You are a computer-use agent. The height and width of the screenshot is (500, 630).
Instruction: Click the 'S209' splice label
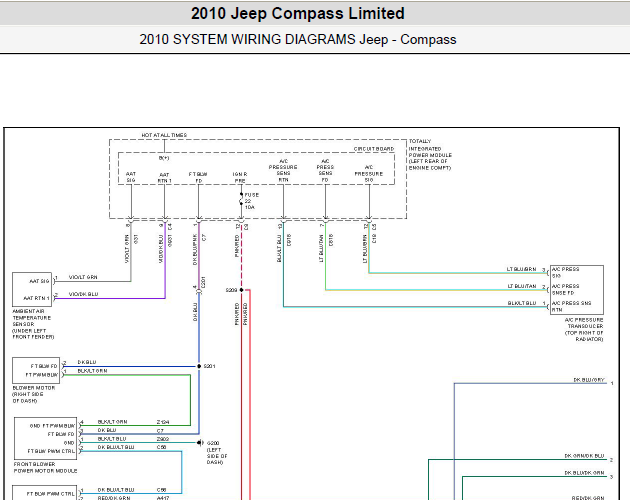point(231,290)
